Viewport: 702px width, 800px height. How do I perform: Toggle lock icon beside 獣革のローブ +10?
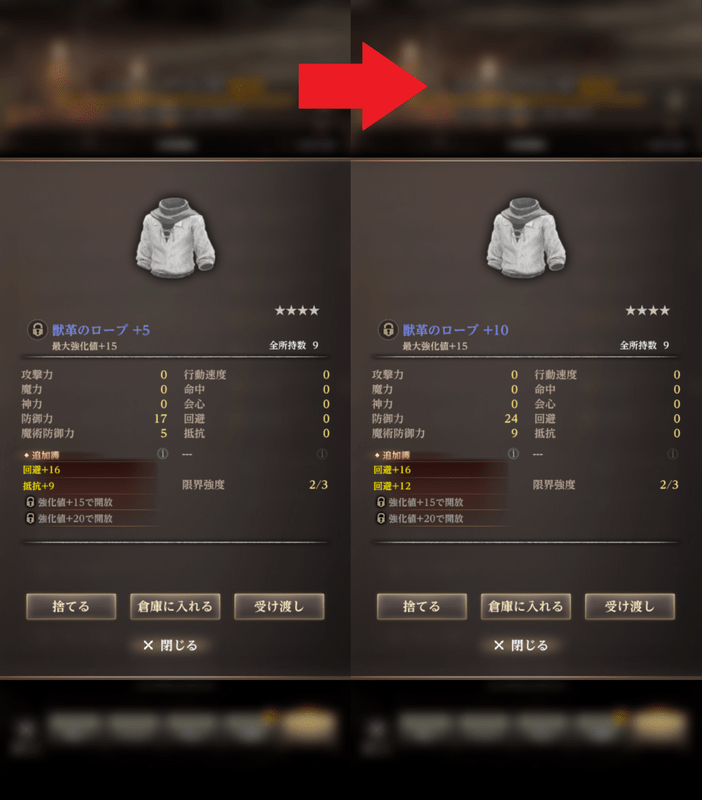click(x=388, y=330)
